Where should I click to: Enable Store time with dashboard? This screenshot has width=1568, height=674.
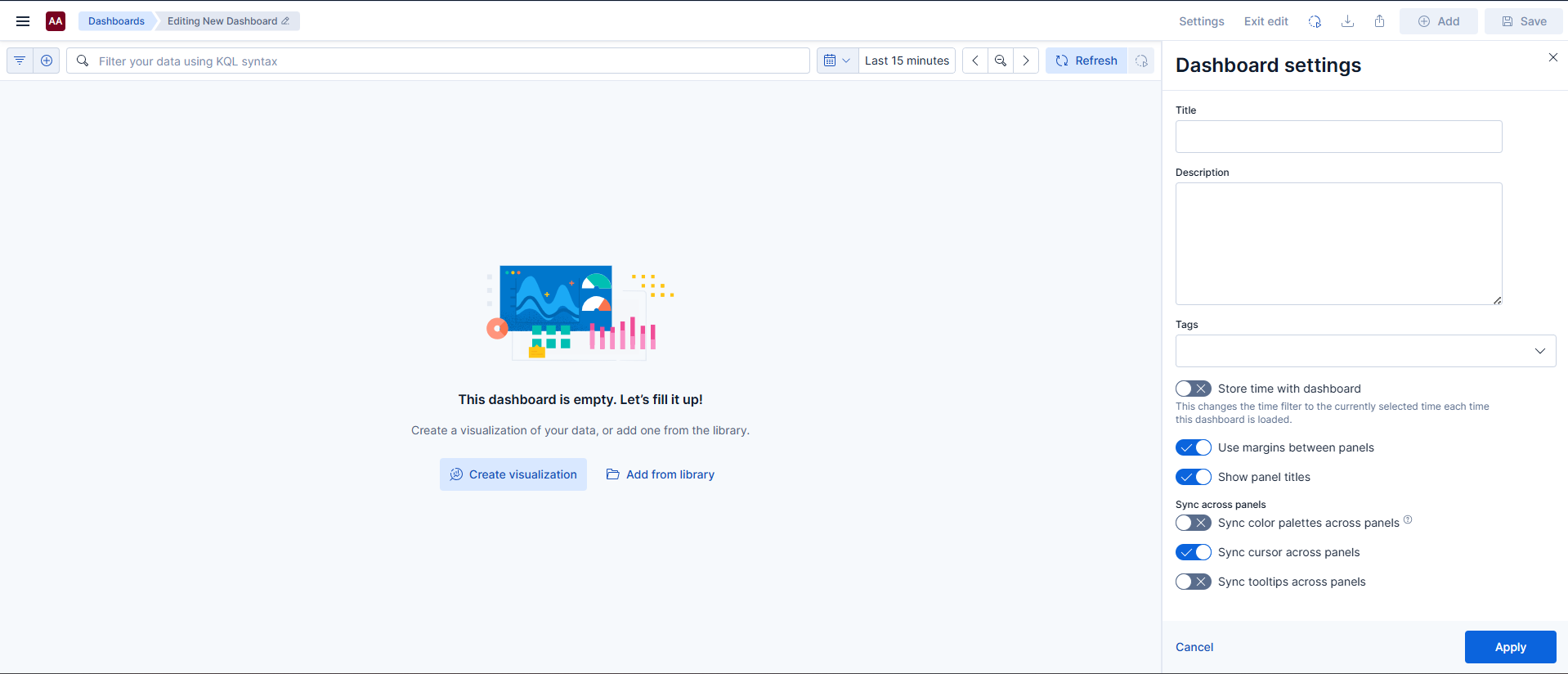point(1194,389)
